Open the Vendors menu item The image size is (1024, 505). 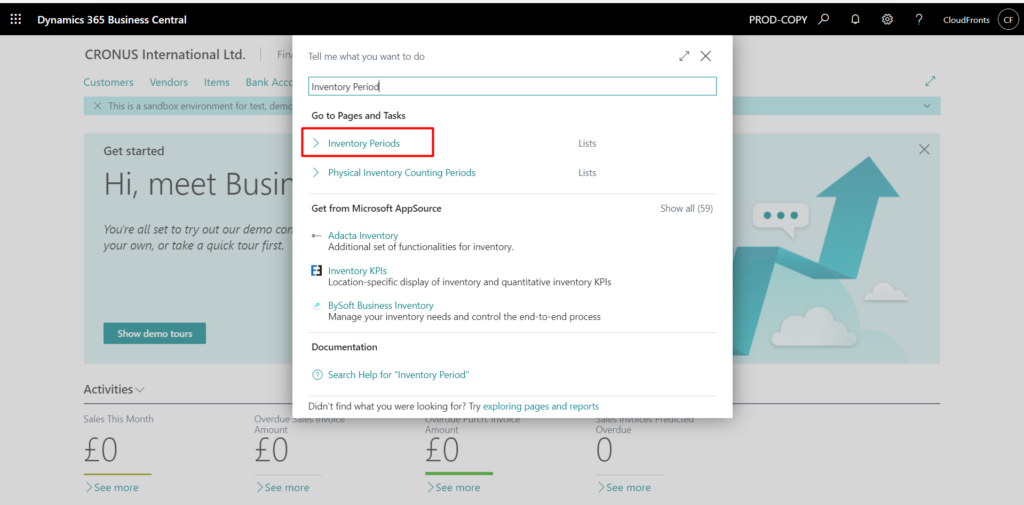point(168,82)
